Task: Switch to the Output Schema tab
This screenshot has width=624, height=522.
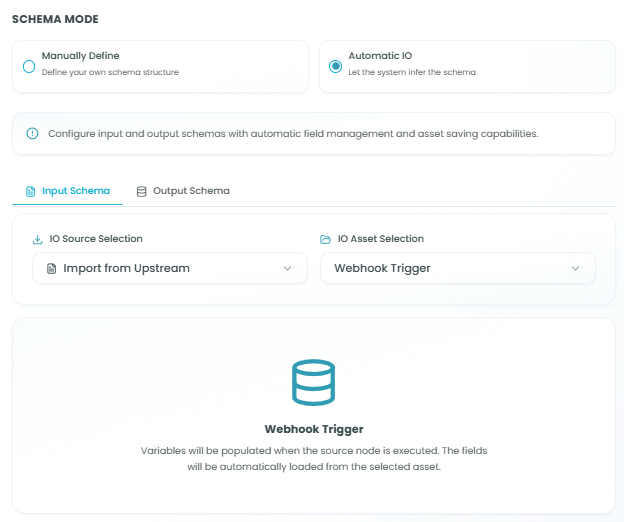Action: (x=183, y=191)
